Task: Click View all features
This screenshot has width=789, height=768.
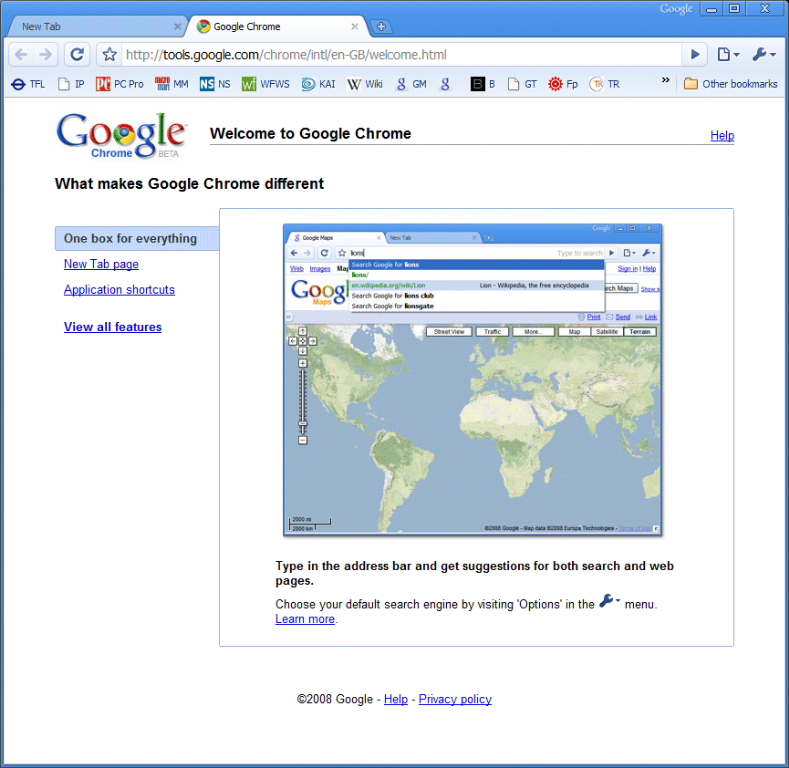Action: coord(113,327)
